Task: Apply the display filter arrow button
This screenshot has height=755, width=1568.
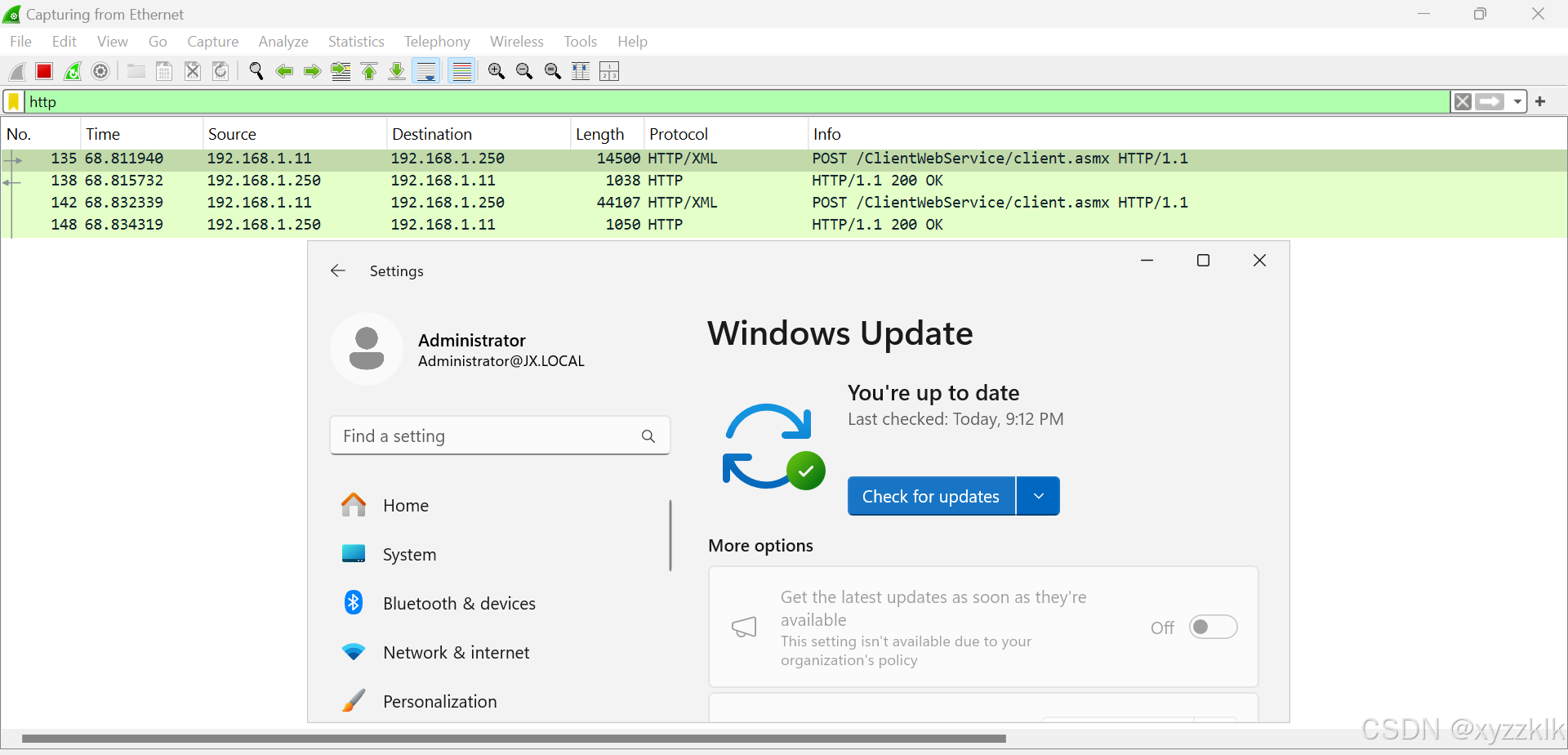Action: 1490,102
